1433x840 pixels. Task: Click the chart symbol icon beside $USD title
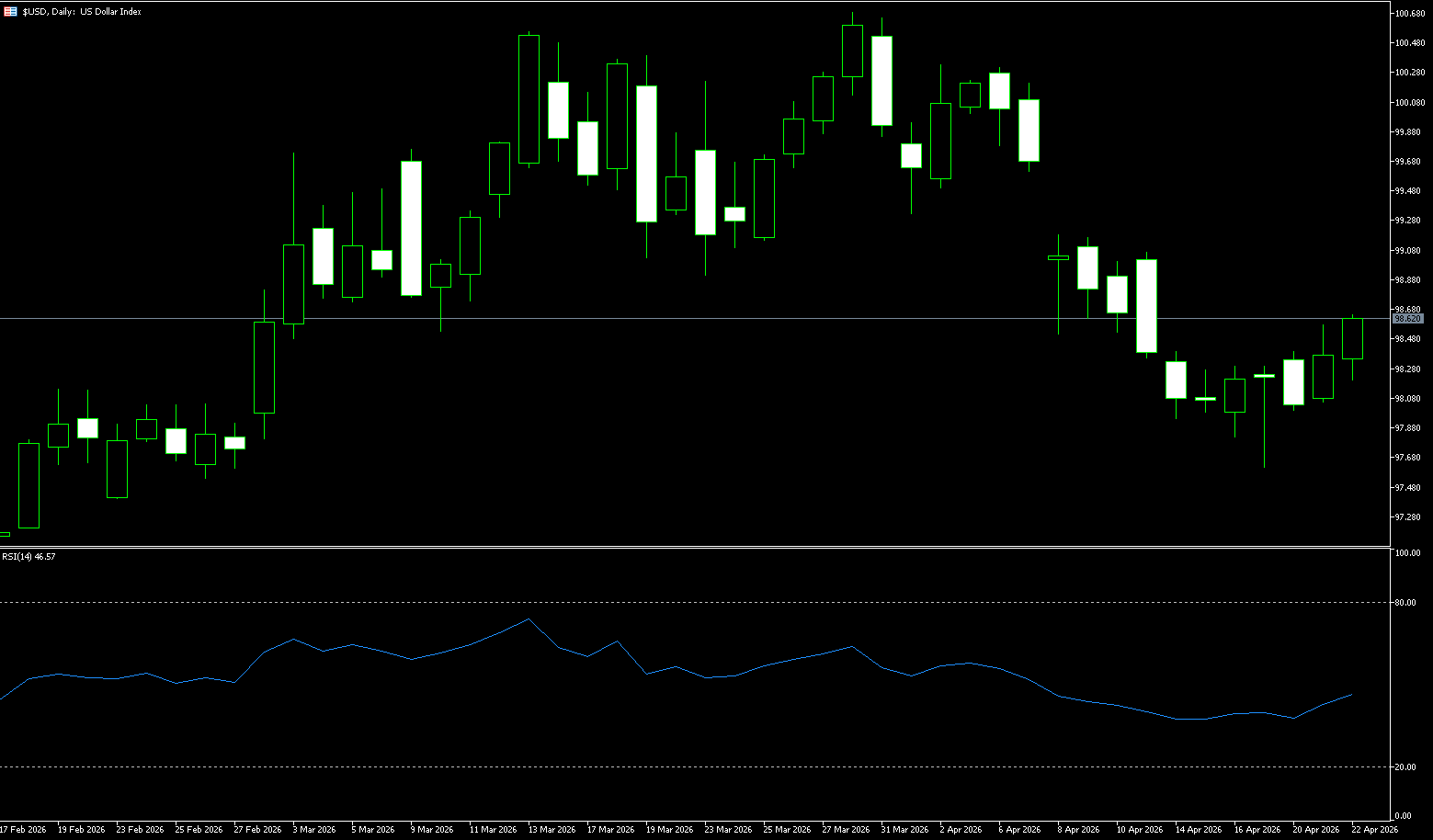pyautogui.click(x=10, y=12)
